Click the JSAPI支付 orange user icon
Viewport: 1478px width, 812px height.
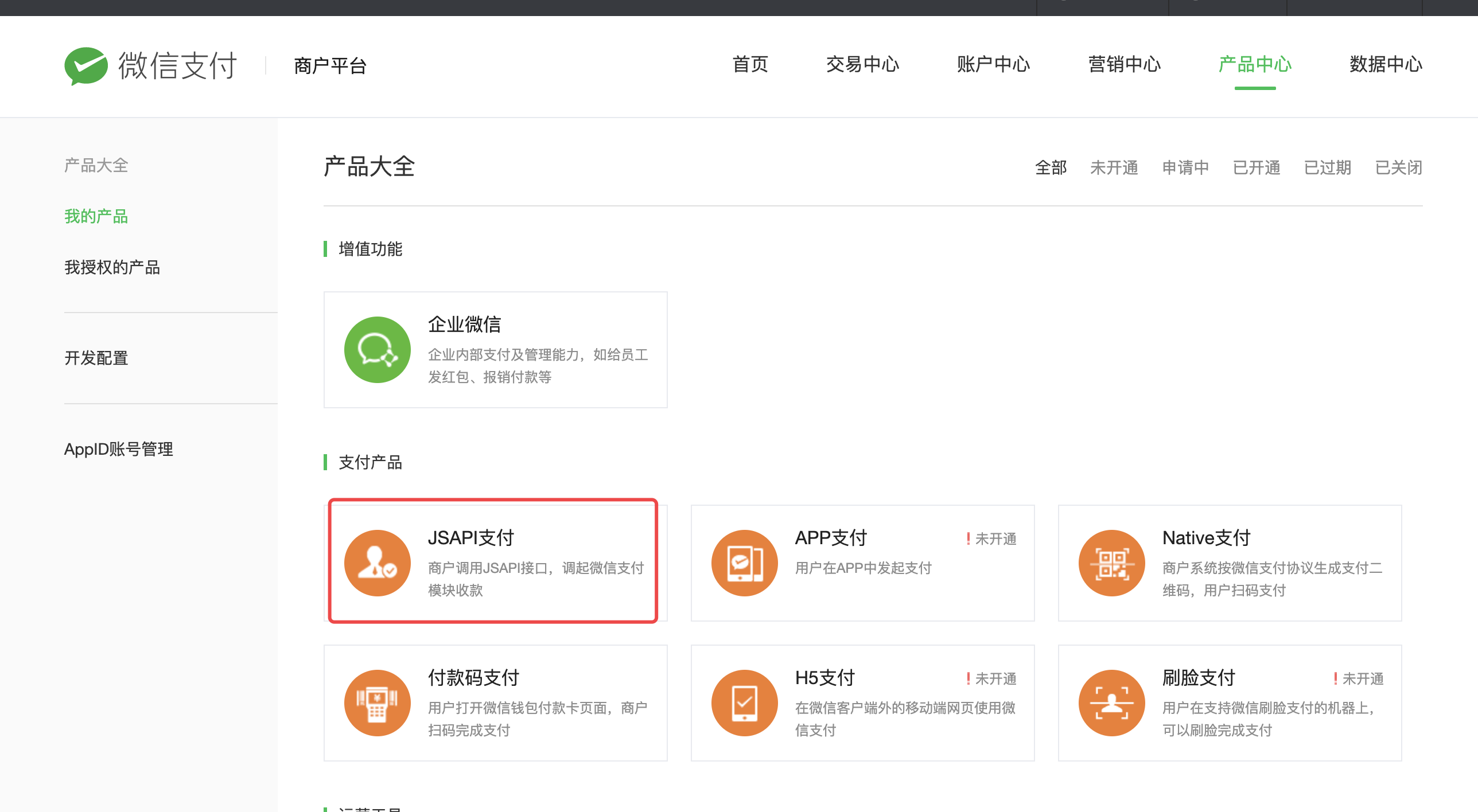[x=377, y=563]
